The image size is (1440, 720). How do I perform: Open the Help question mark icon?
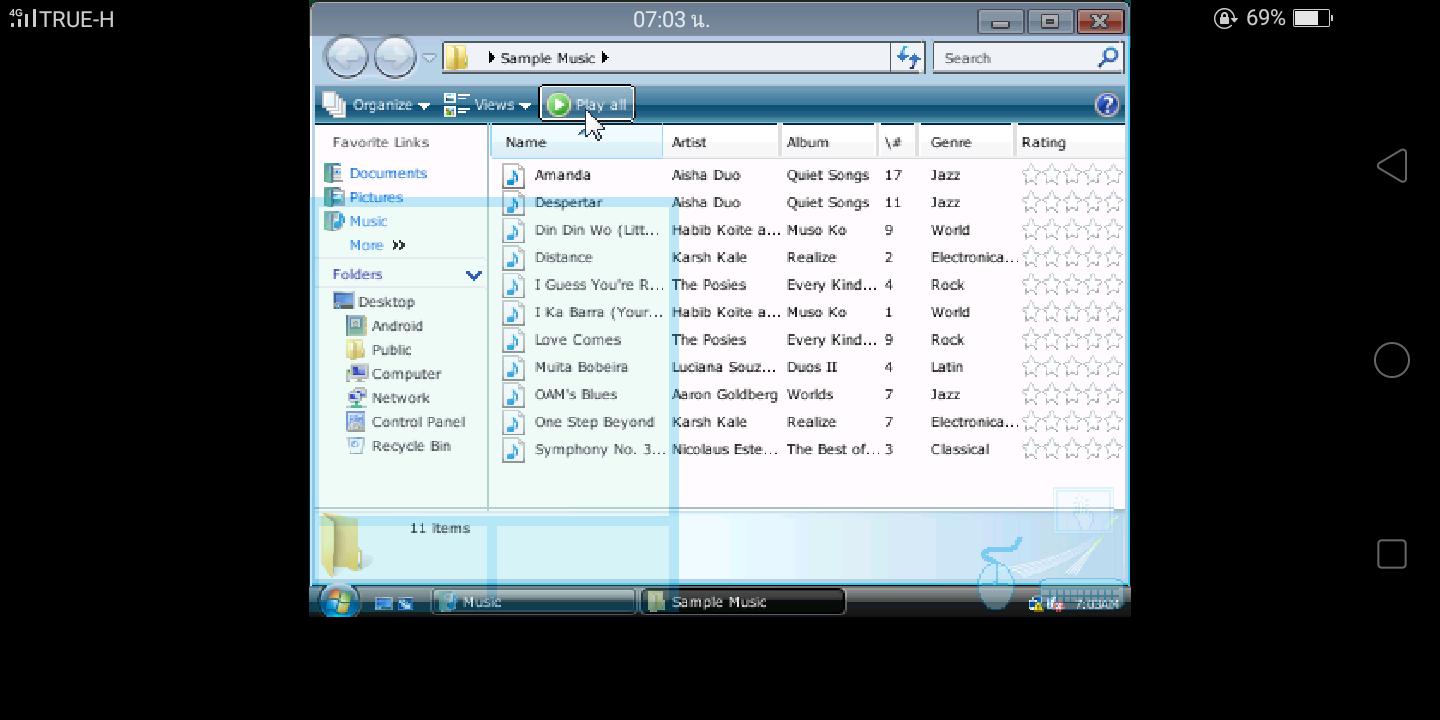click(x=1106, y=105)
